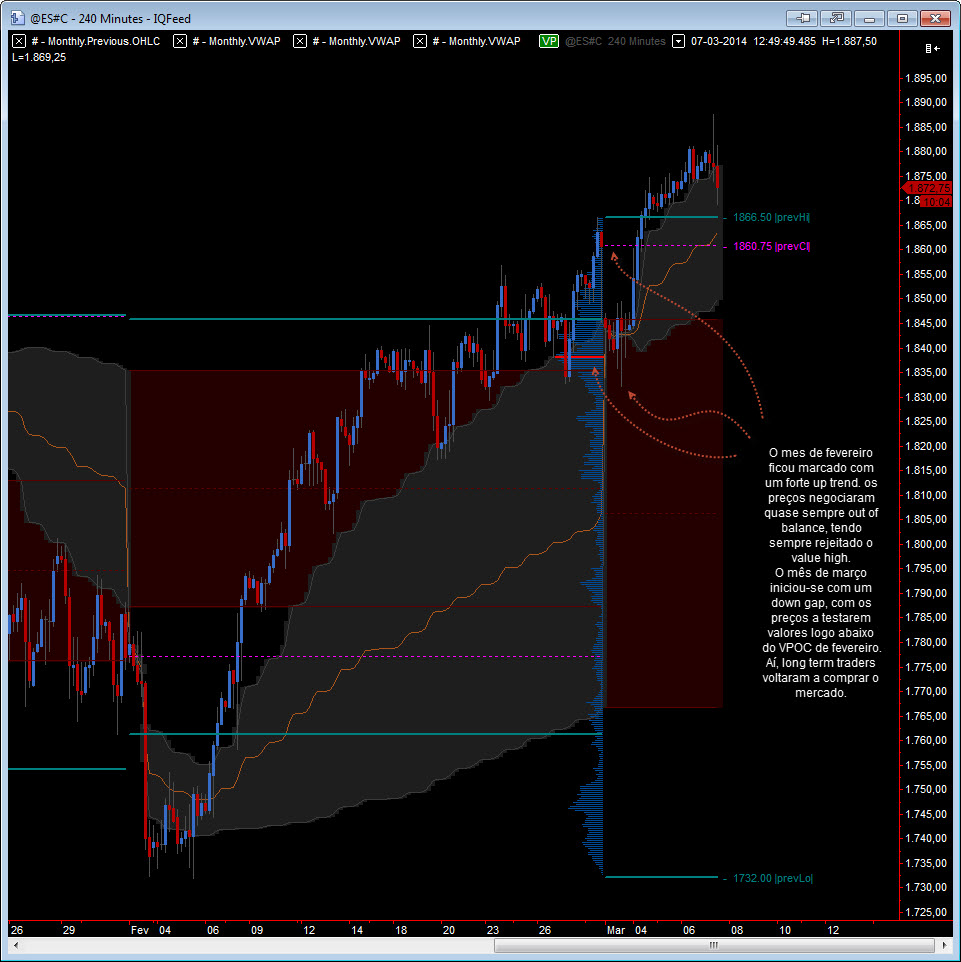Click the 1.895,00 label on the price axis

click(926, 78)
